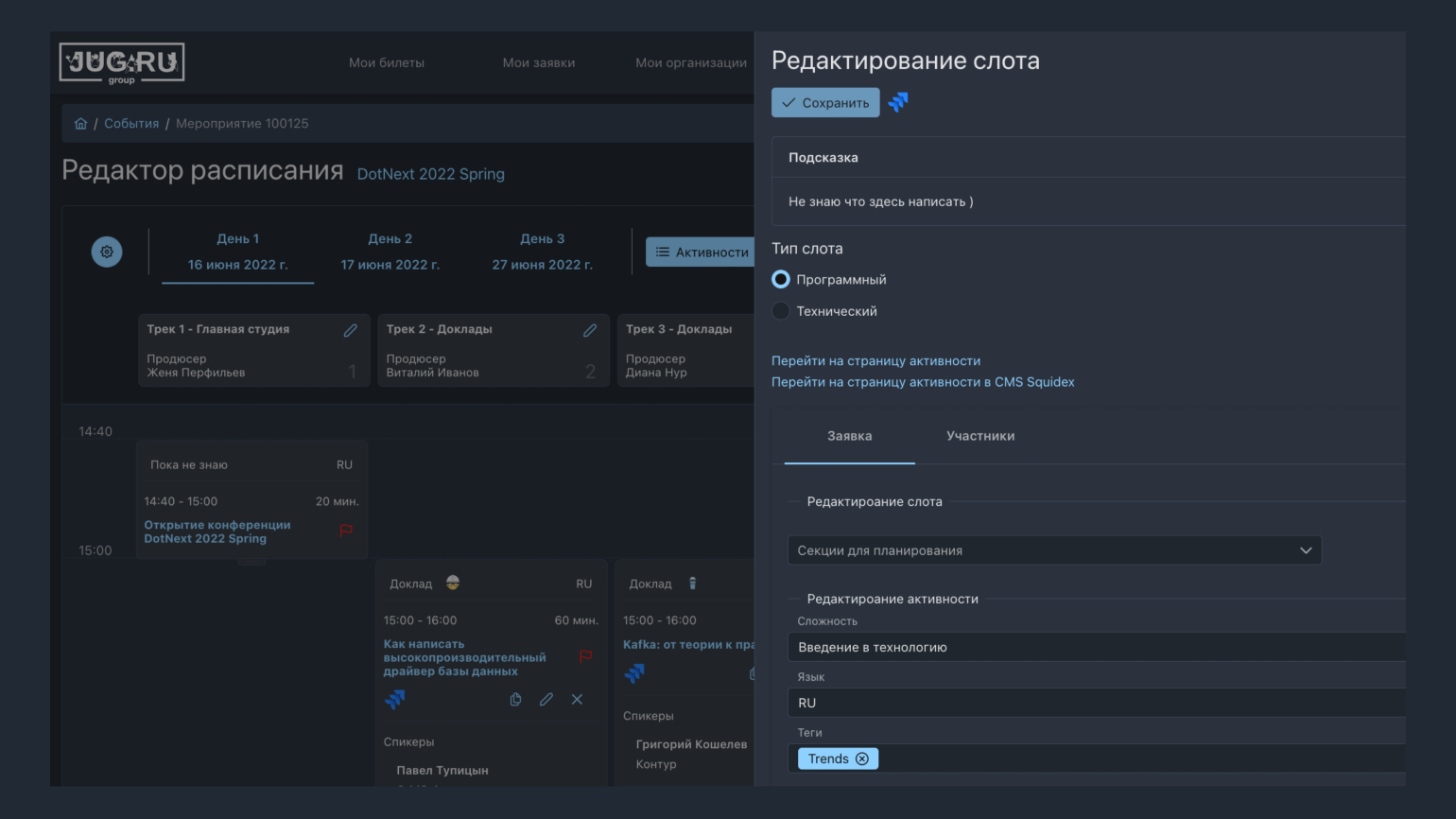Open Язык dropdown showing RU

[1096, 703]
